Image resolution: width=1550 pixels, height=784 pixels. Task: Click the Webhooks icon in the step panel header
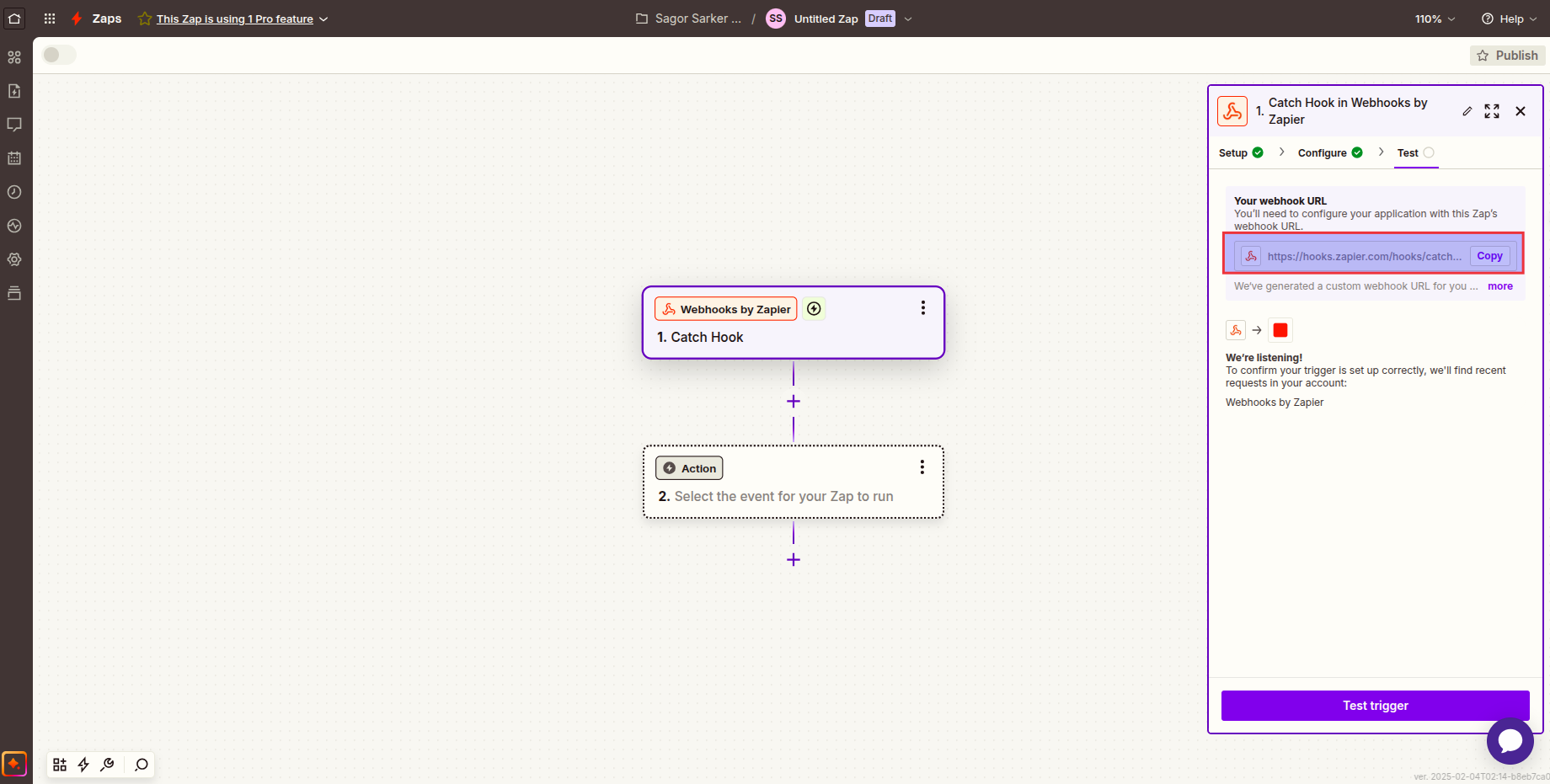(1232, 111)
